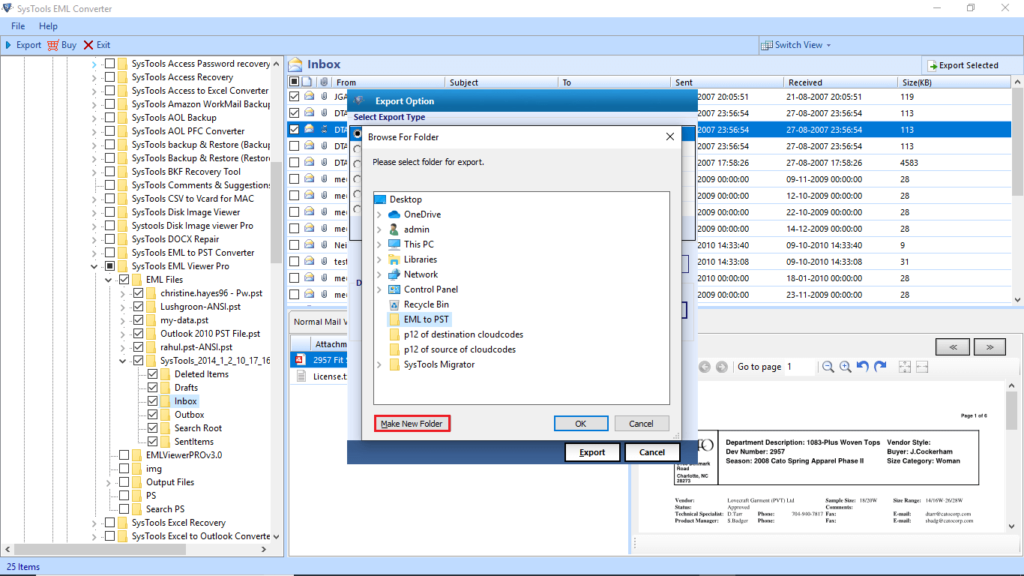Click the Buy cart icon in toolbar
Screen dimensions: 1024x576
[53, 45]
